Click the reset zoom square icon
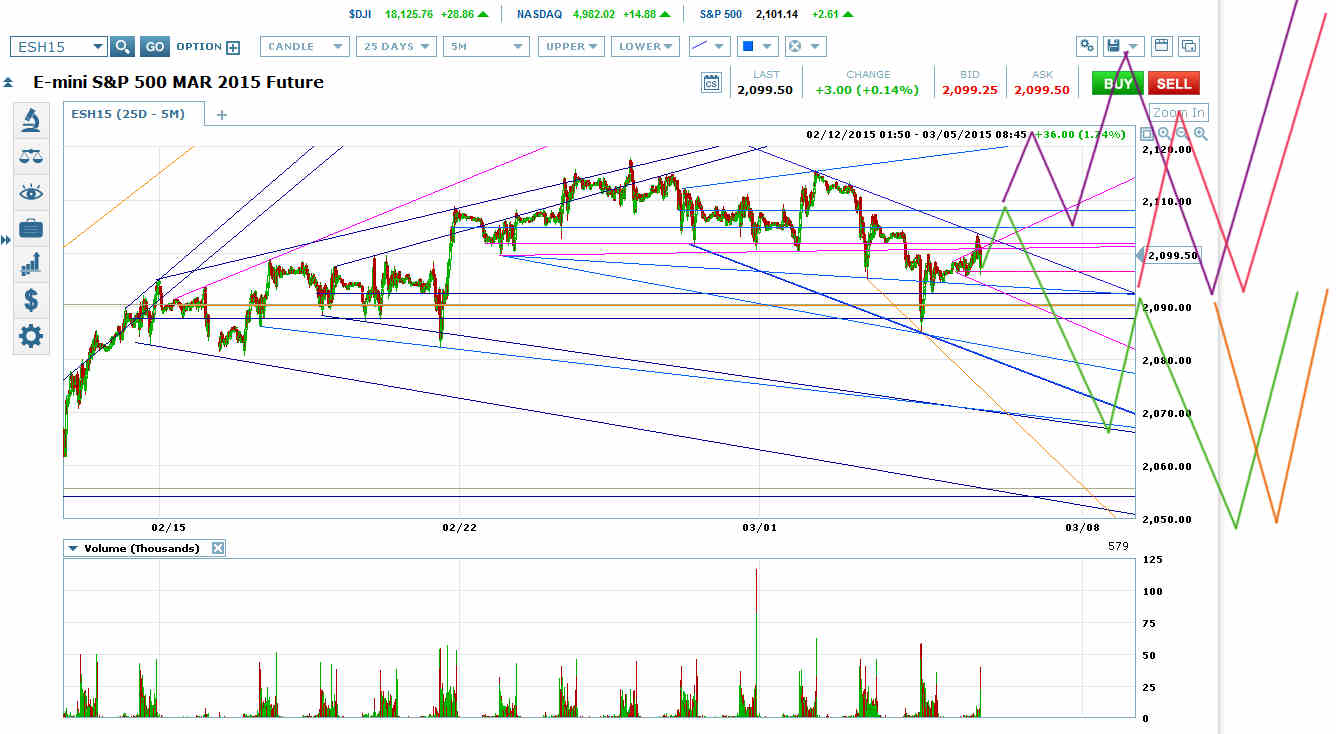 point(1147,134)
